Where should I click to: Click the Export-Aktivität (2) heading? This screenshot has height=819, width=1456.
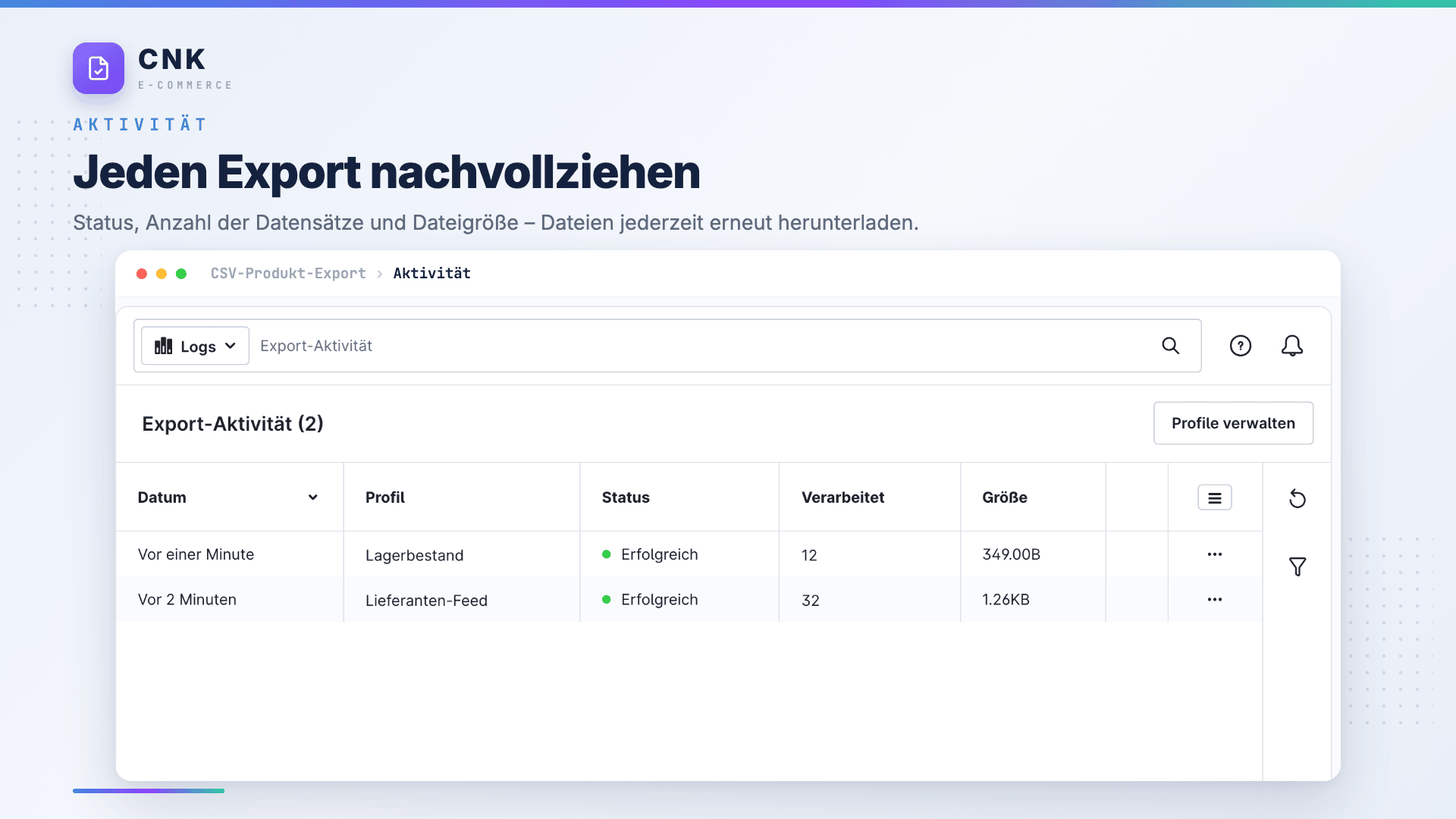point(233,424)
